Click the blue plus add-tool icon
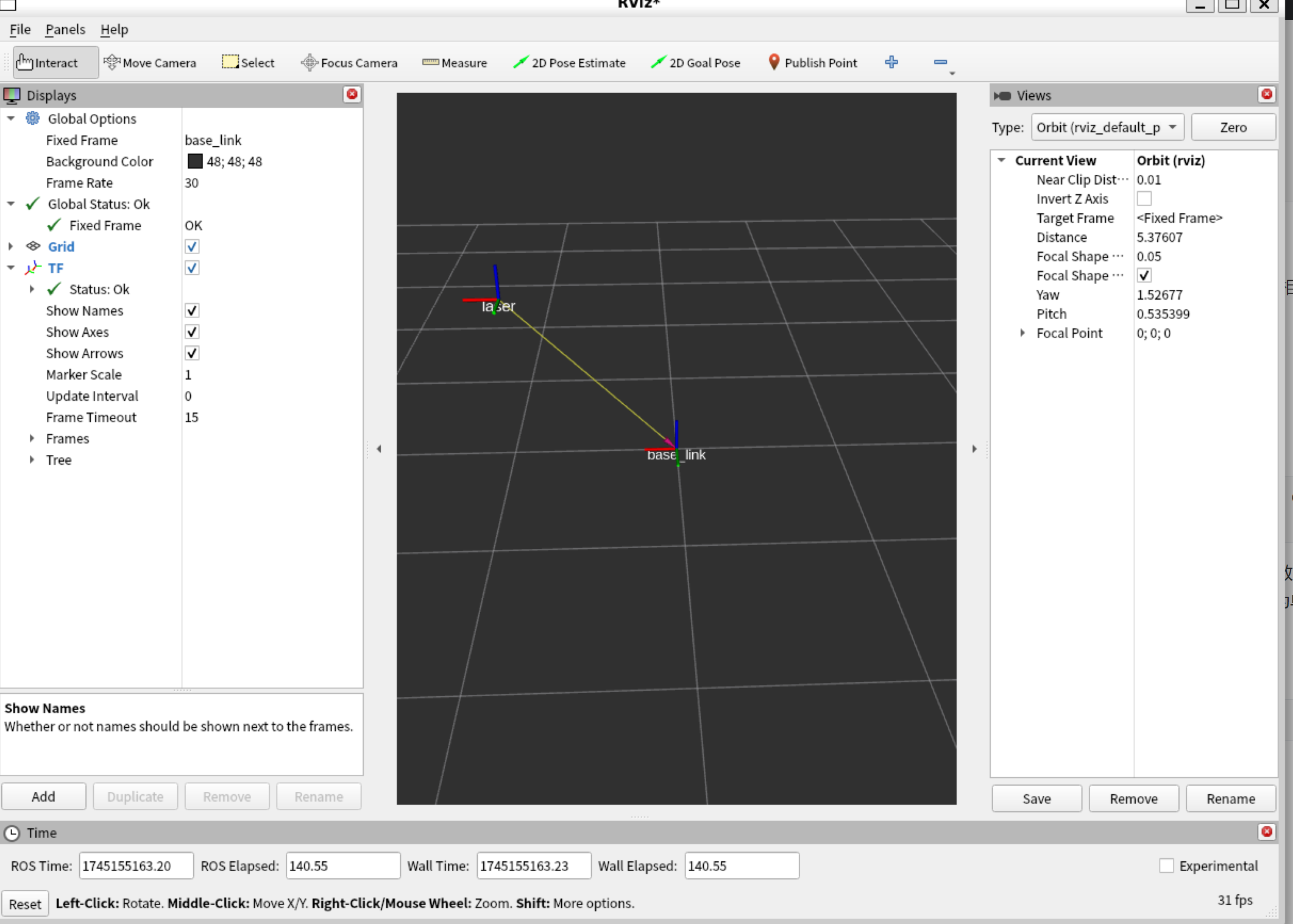This screenshot has width=1293, height=924. click(x=891, y=62)
